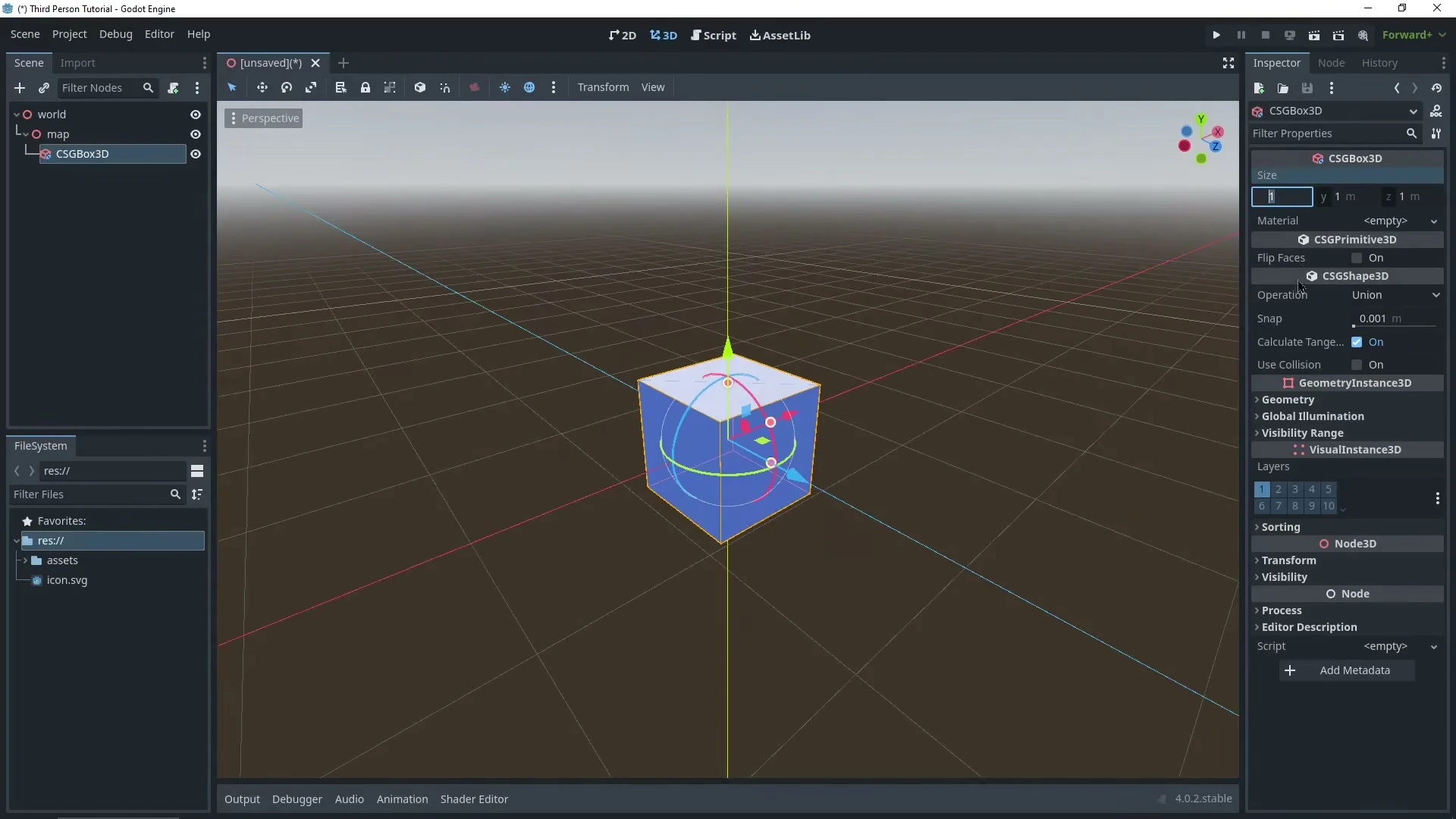Open the Debug menu
1456x819 pixels.
[x=115, y=34]
